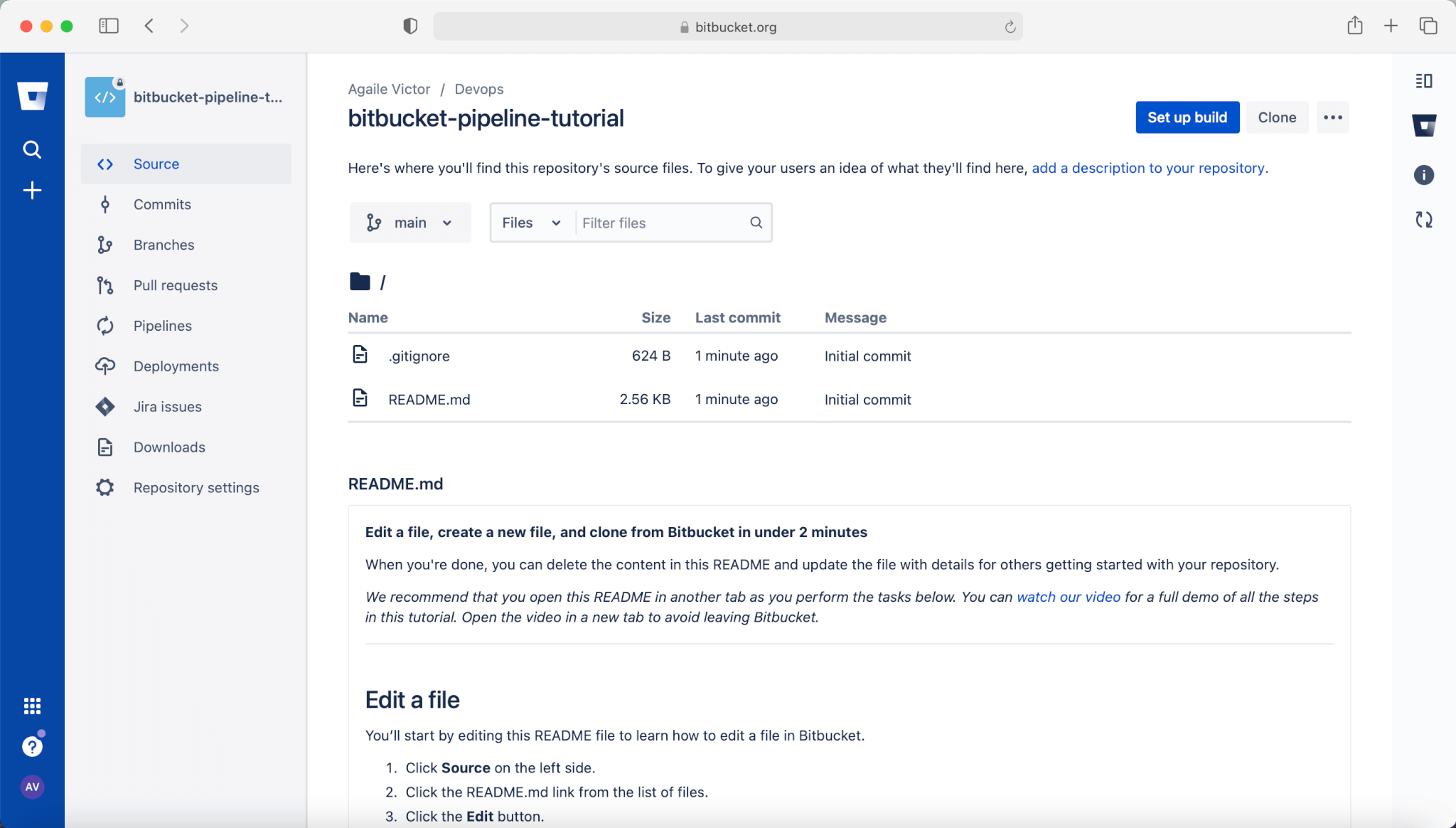Open the info details icon in the right panel
The image size is (1456, 828).
[x=1423, y=175]
